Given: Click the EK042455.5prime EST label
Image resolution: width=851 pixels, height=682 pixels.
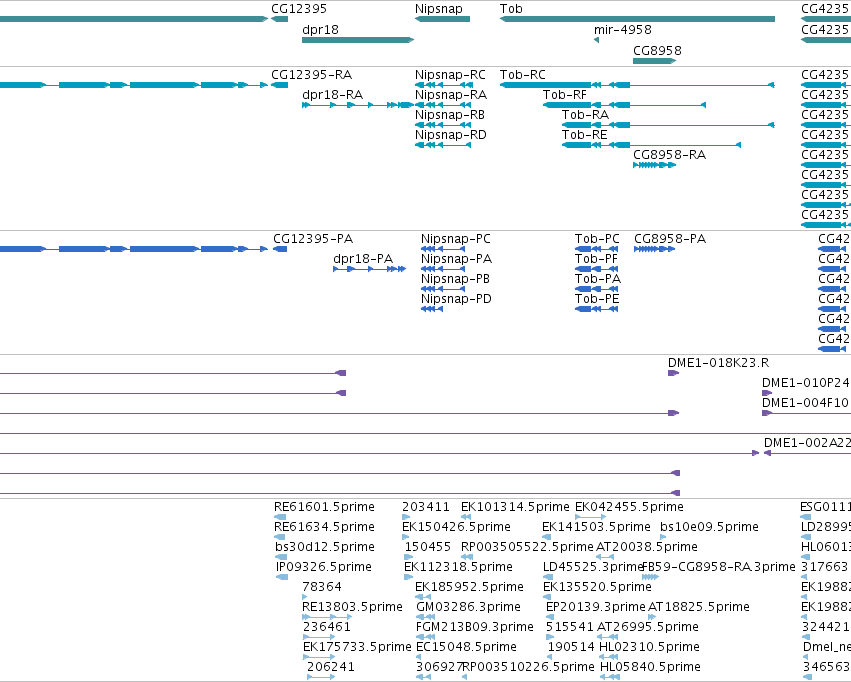Looking at the screenshot, I should (x=629, y=507).
